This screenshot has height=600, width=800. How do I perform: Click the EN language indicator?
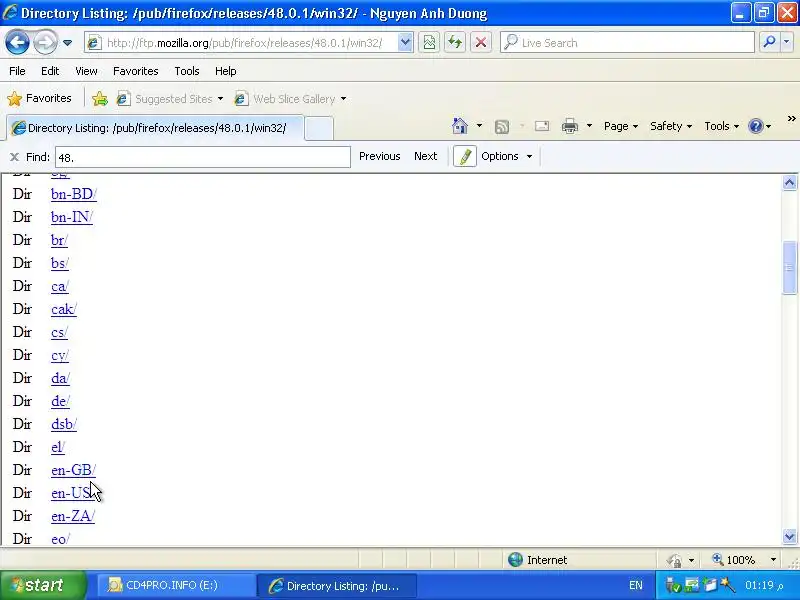pyautogui.click(x=636, y=585)
